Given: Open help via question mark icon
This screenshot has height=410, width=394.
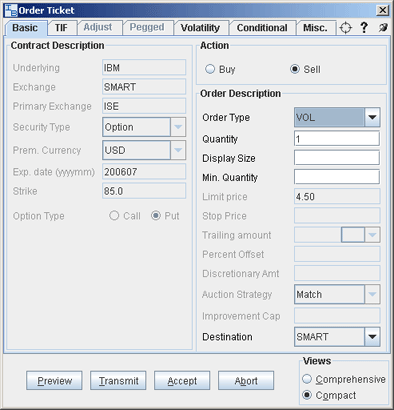Looking at the screenshot, I should pyautogui.click(x=364, y=27).
